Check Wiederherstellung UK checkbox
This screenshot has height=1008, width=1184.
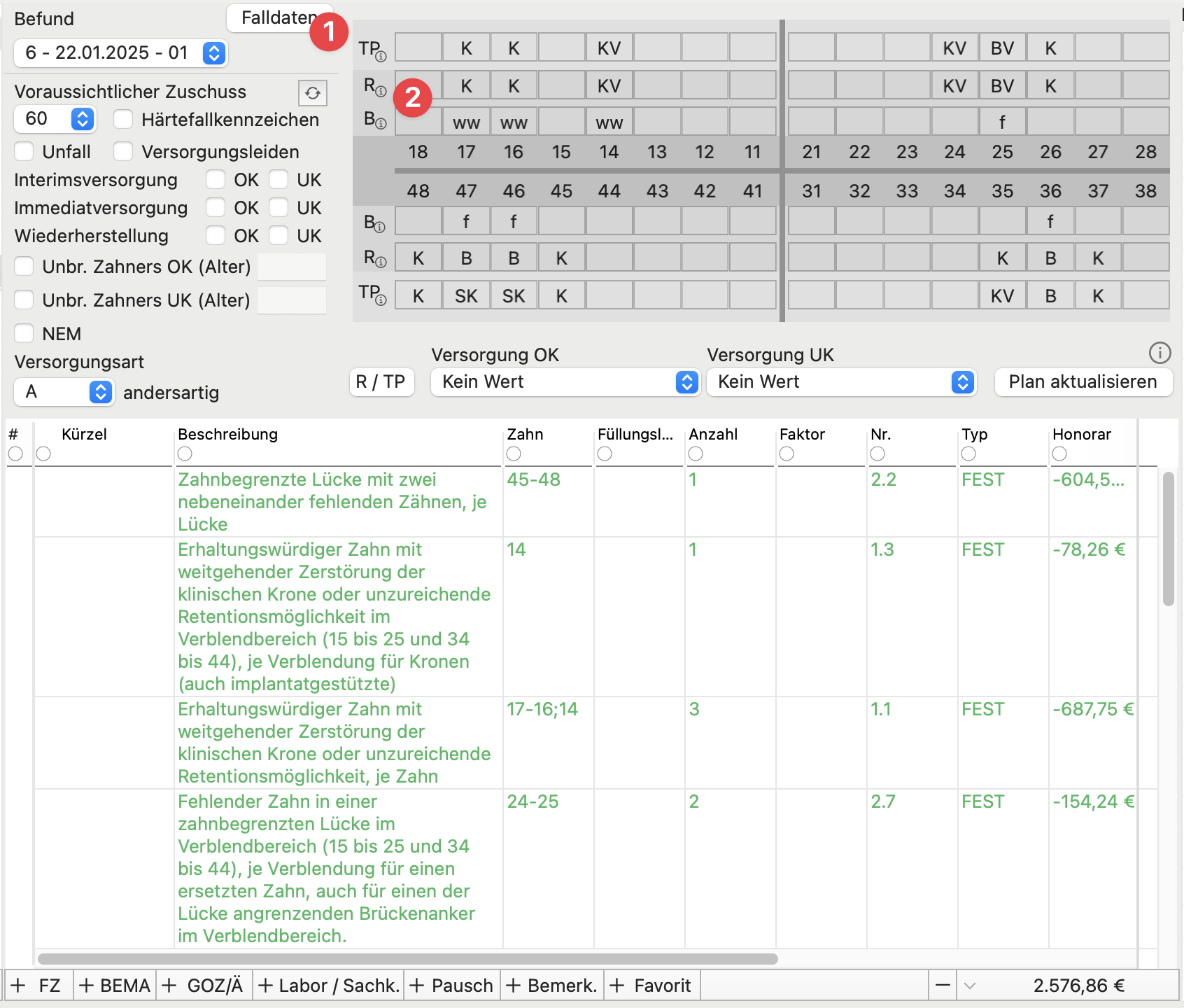[279, 235]
